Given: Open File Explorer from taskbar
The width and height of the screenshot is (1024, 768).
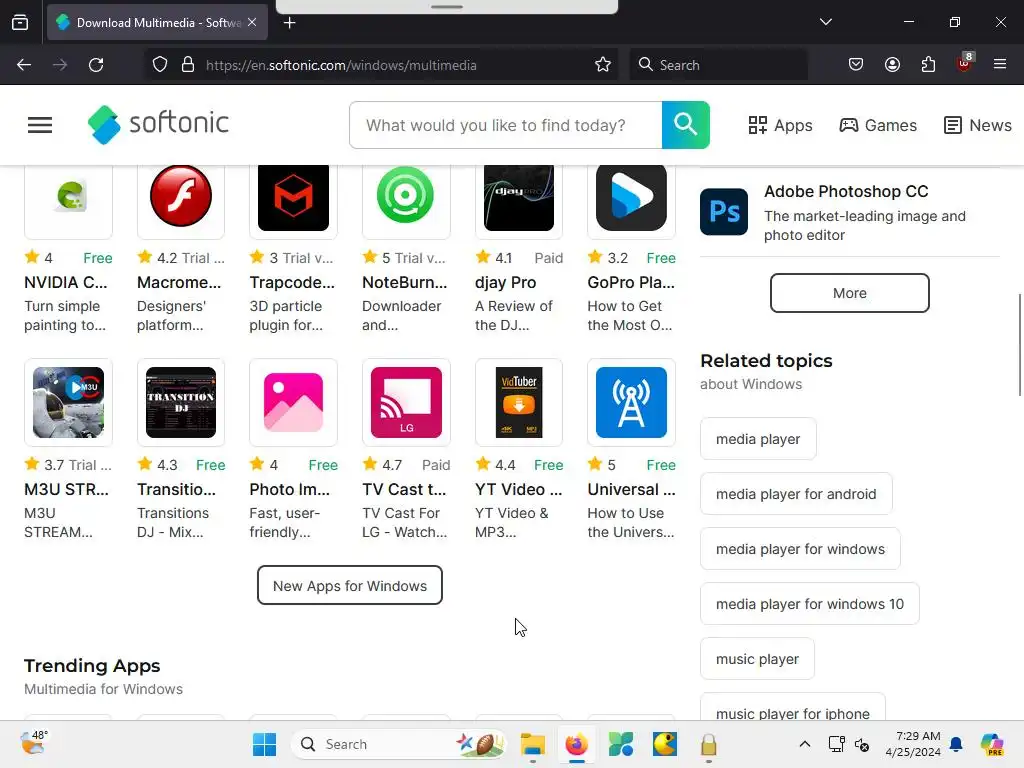Looking at the screenshot, I should tap(532, 744).
